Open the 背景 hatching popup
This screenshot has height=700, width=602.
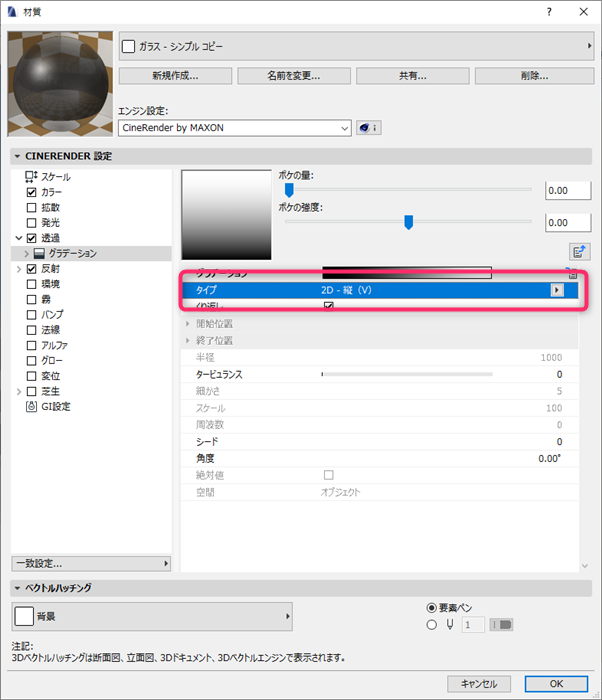(152, 617)
